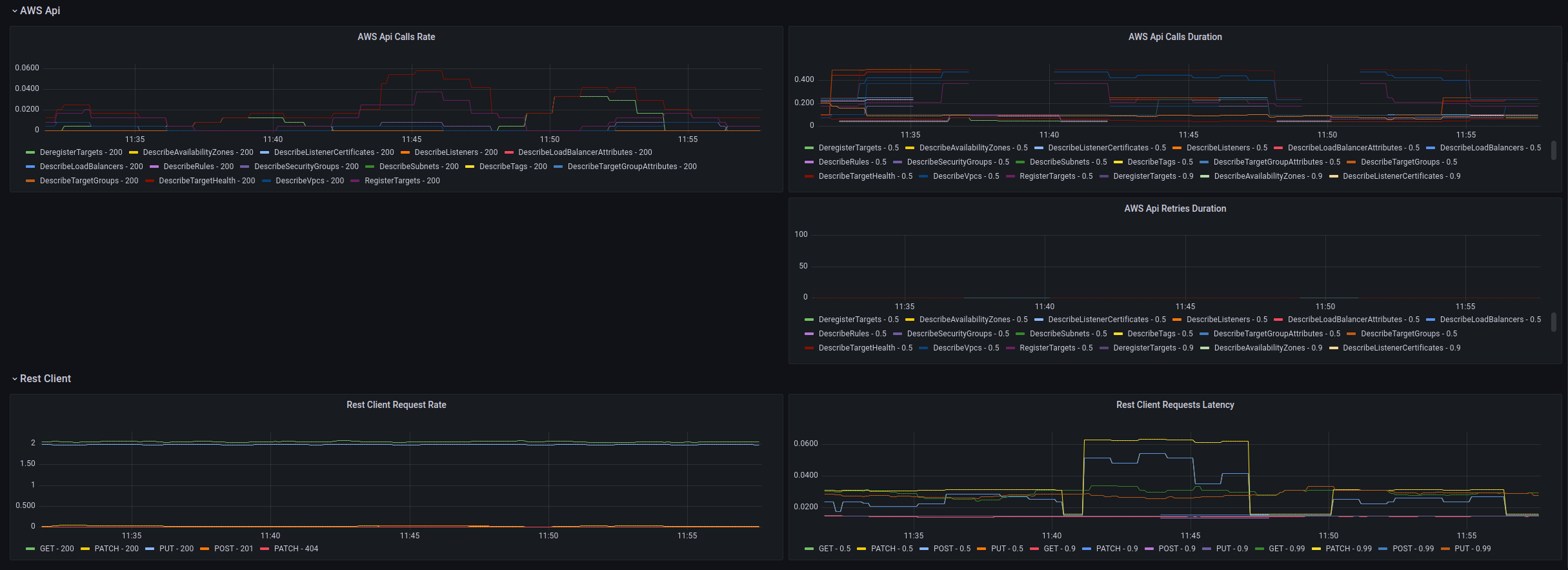Image resolution: width=1568 pixels, height=570 pixels.
Task: Collapse the Rest Client row chevron
Action: pos(14,379)
